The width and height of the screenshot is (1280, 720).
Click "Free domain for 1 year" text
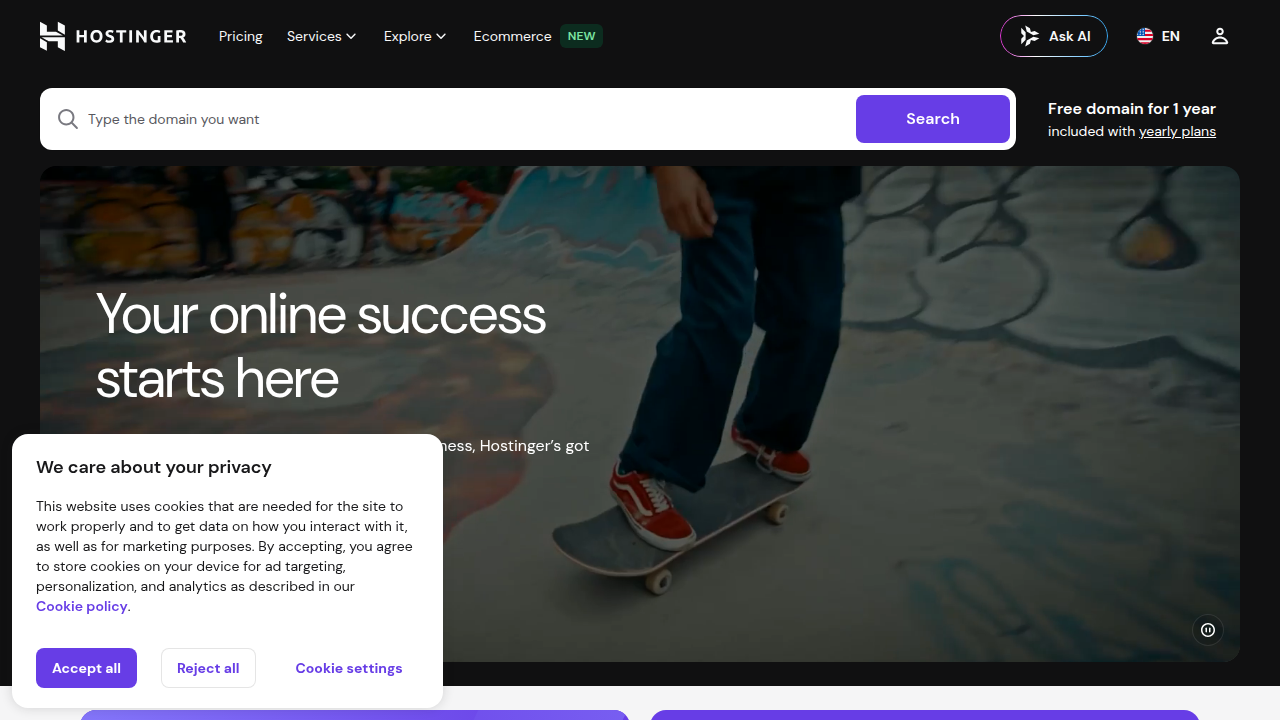click(1132, 108)
